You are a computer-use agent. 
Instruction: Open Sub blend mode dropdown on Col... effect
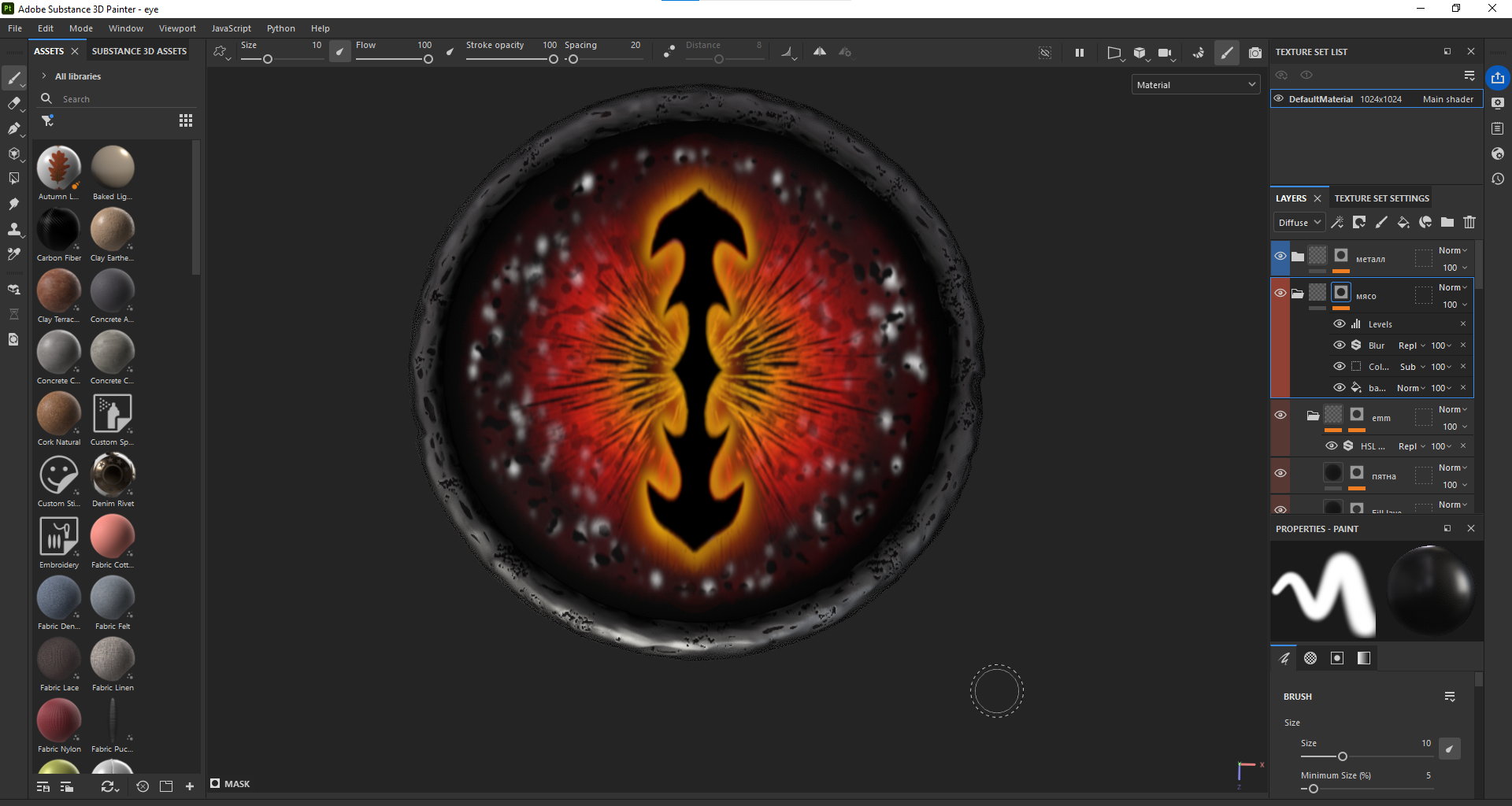tap(1413, 367)
